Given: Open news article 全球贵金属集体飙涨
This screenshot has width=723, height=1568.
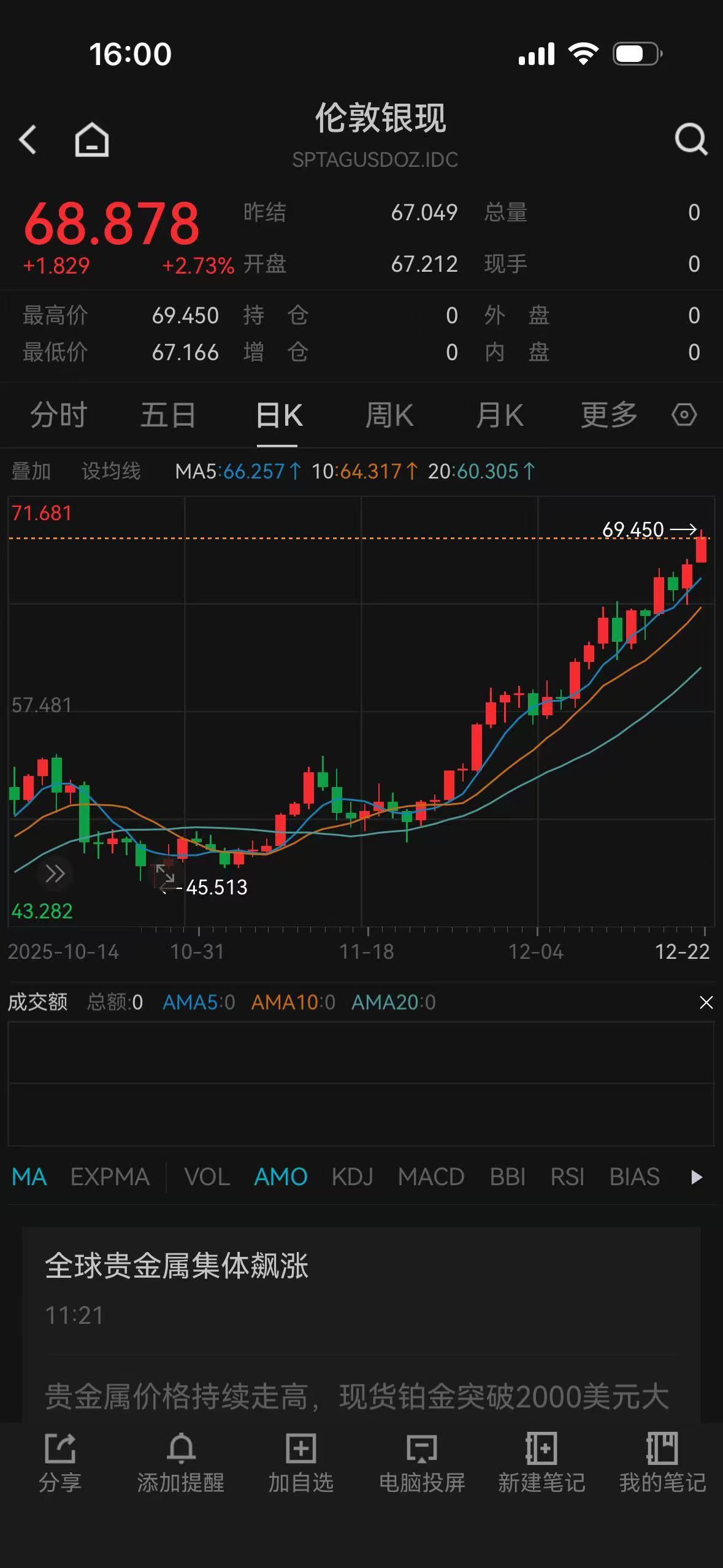Looking at the screenshot, I should pyautogui.click(x=177, y=1265).
